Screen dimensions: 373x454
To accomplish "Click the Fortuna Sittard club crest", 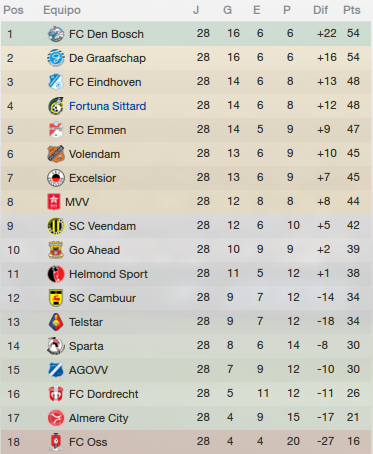I will (56, 106).
